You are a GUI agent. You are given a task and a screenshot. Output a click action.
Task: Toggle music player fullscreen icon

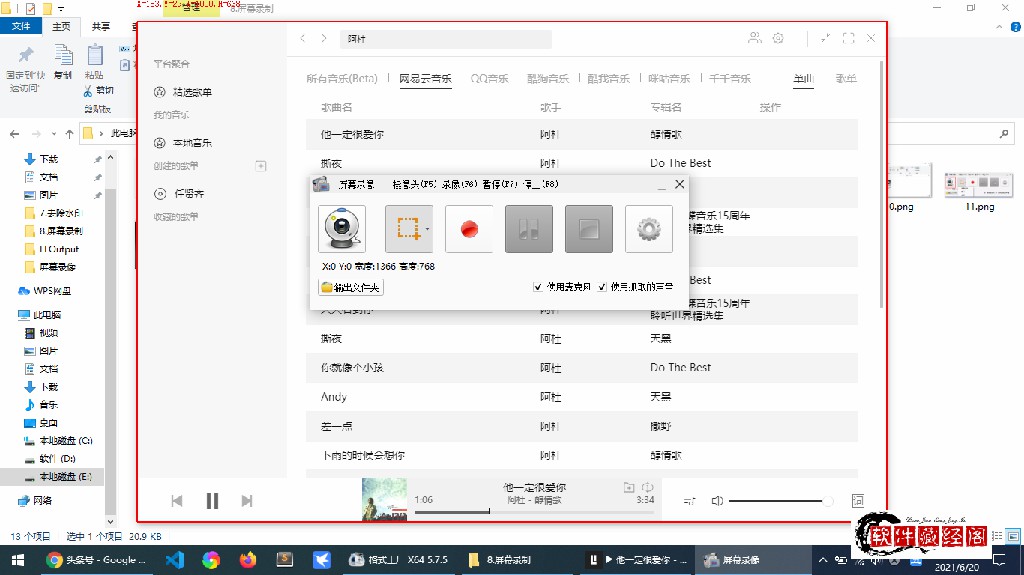tap(848, 38)
